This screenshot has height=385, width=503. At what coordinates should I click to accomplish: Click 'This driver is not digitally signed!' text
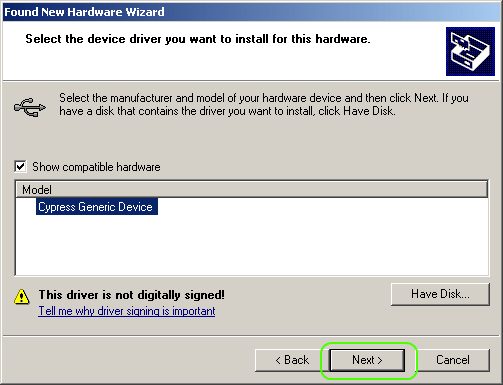[132, 295]
